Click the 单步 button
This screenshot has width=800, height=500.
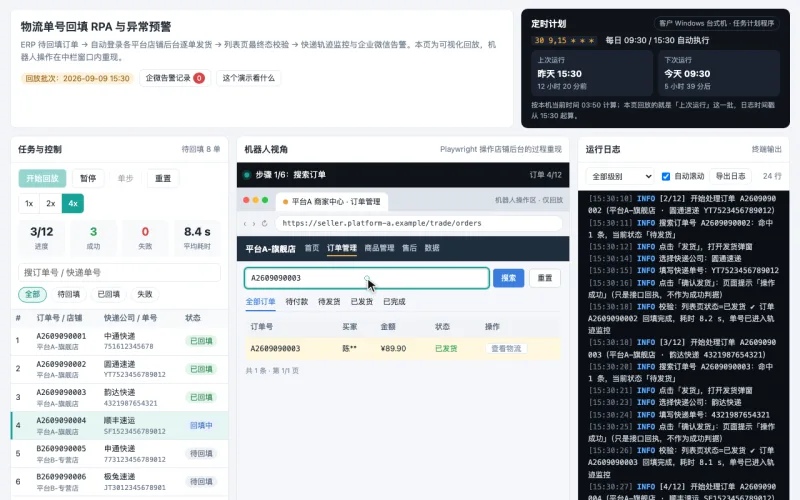point(125,178)
